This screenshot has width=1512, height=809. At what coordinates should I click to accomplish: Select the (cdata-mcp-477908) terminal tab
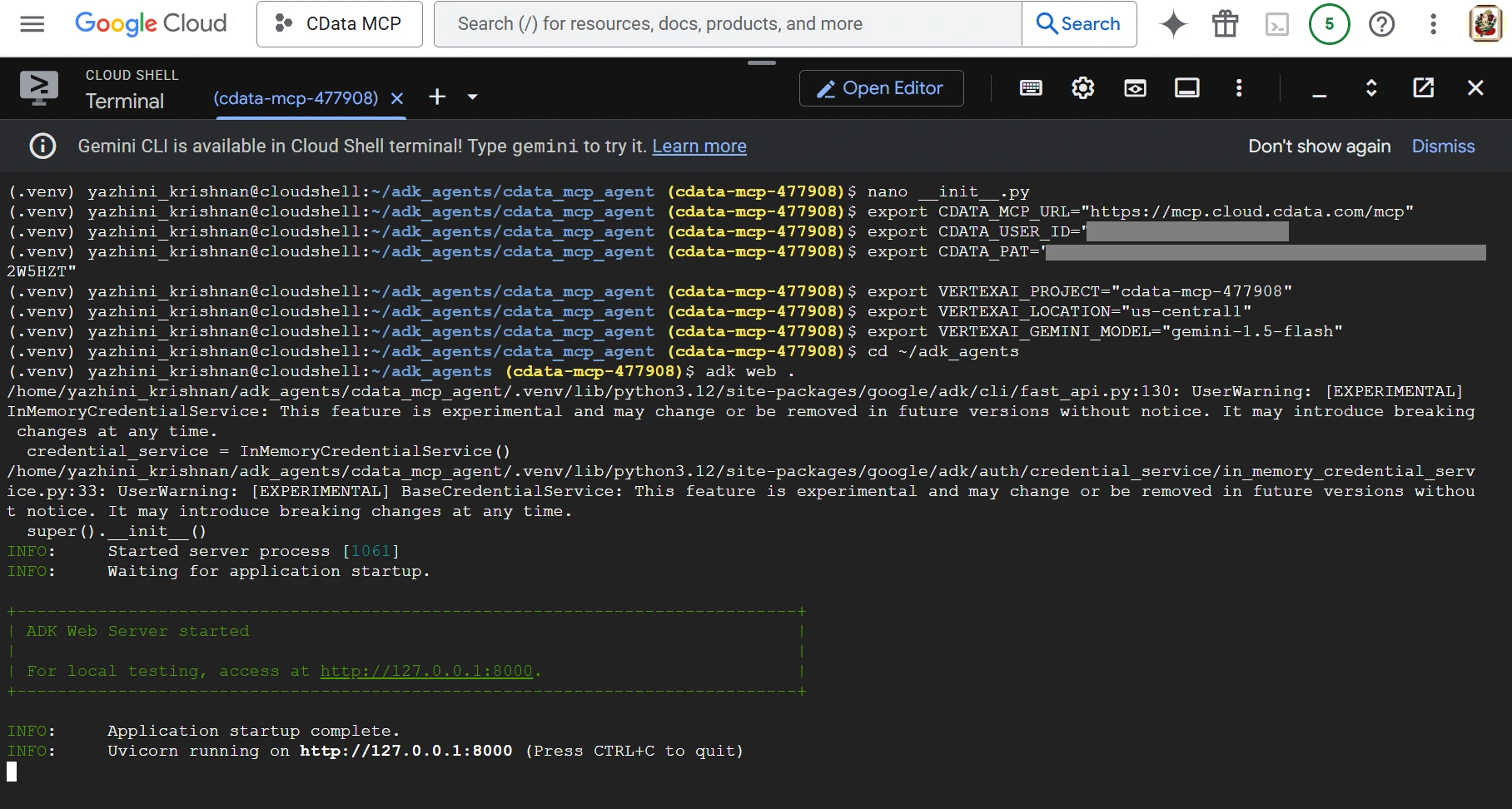296,98
